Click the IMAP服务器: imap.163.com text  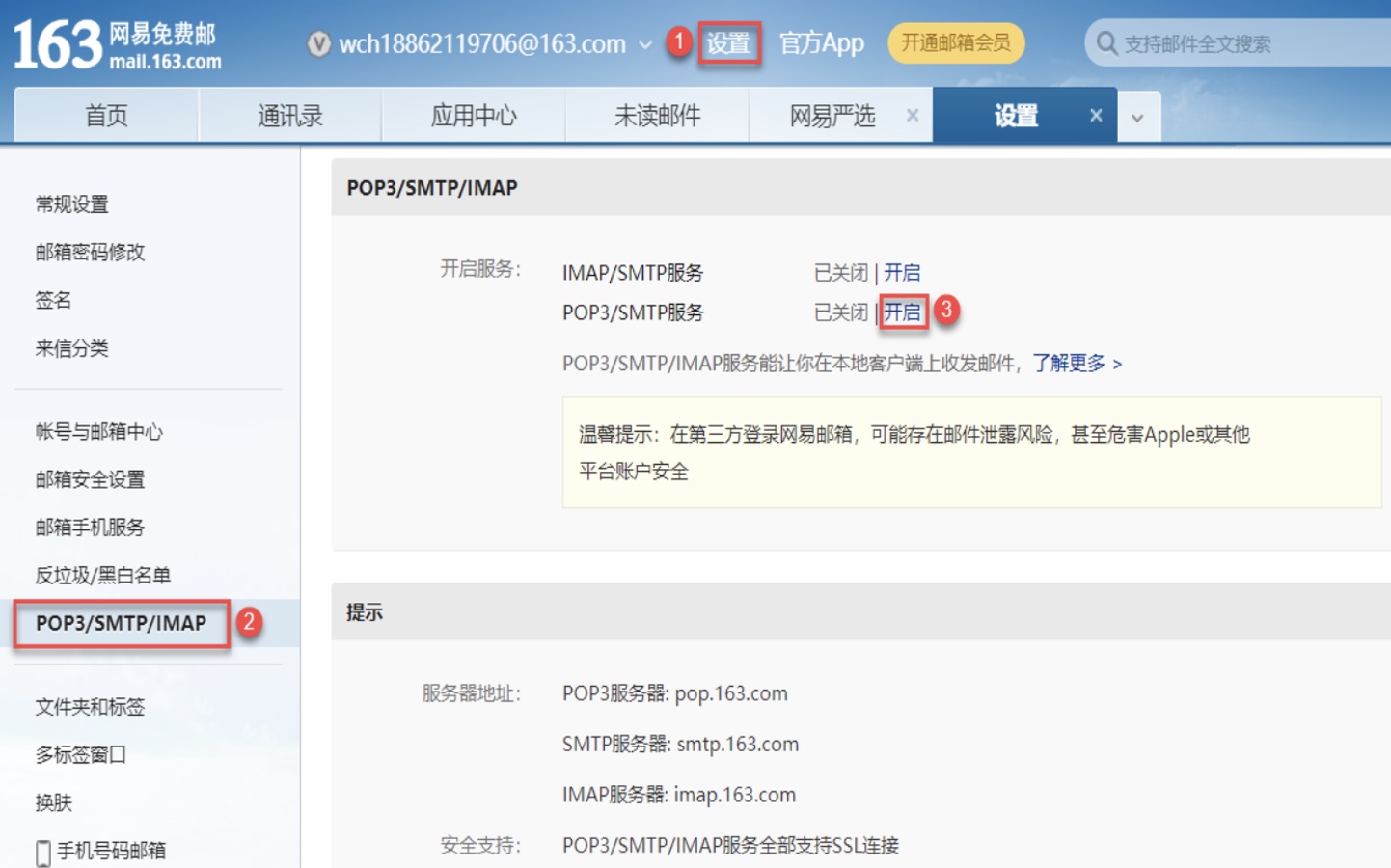[x=679, y=796]
